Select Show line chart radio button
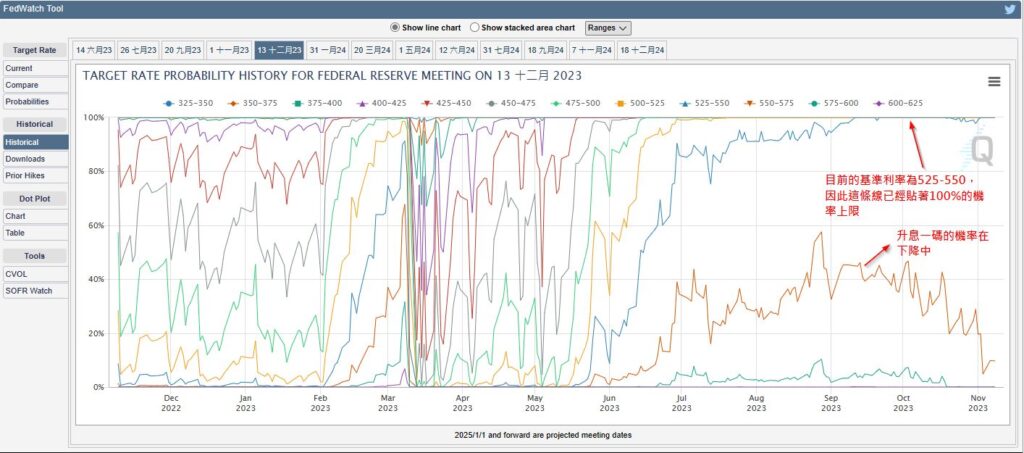Screen dimensions: 1024x453 coord(394,27)
